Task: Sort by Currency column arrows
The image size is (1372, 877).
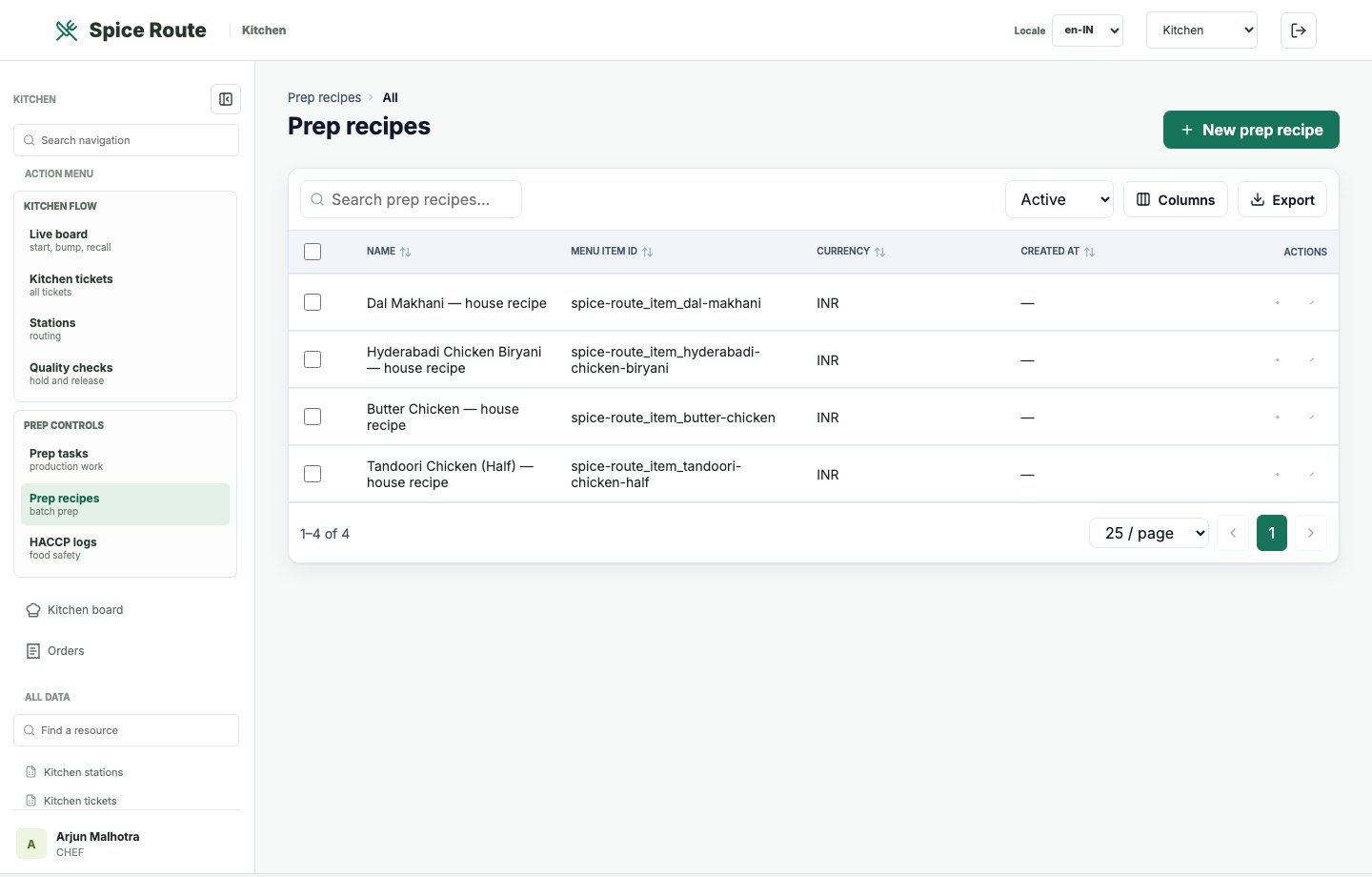Action: 880,252
